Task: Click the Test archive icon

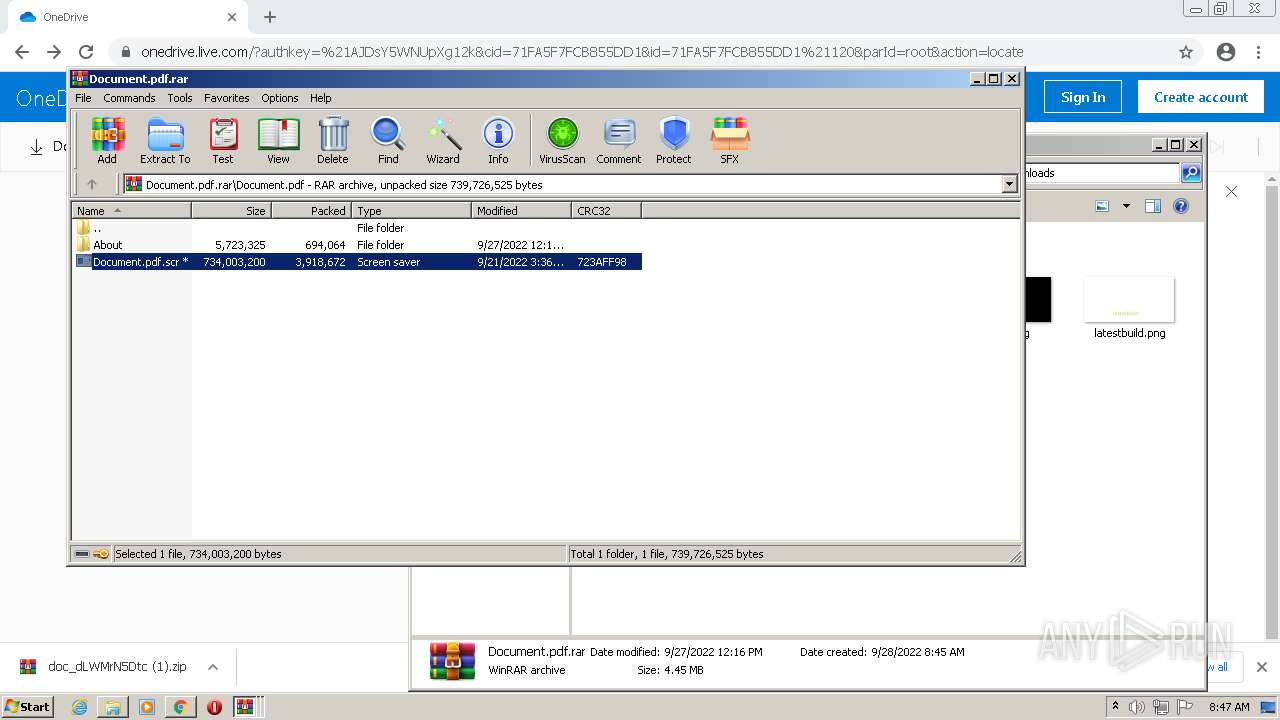Action: point(223,140)
